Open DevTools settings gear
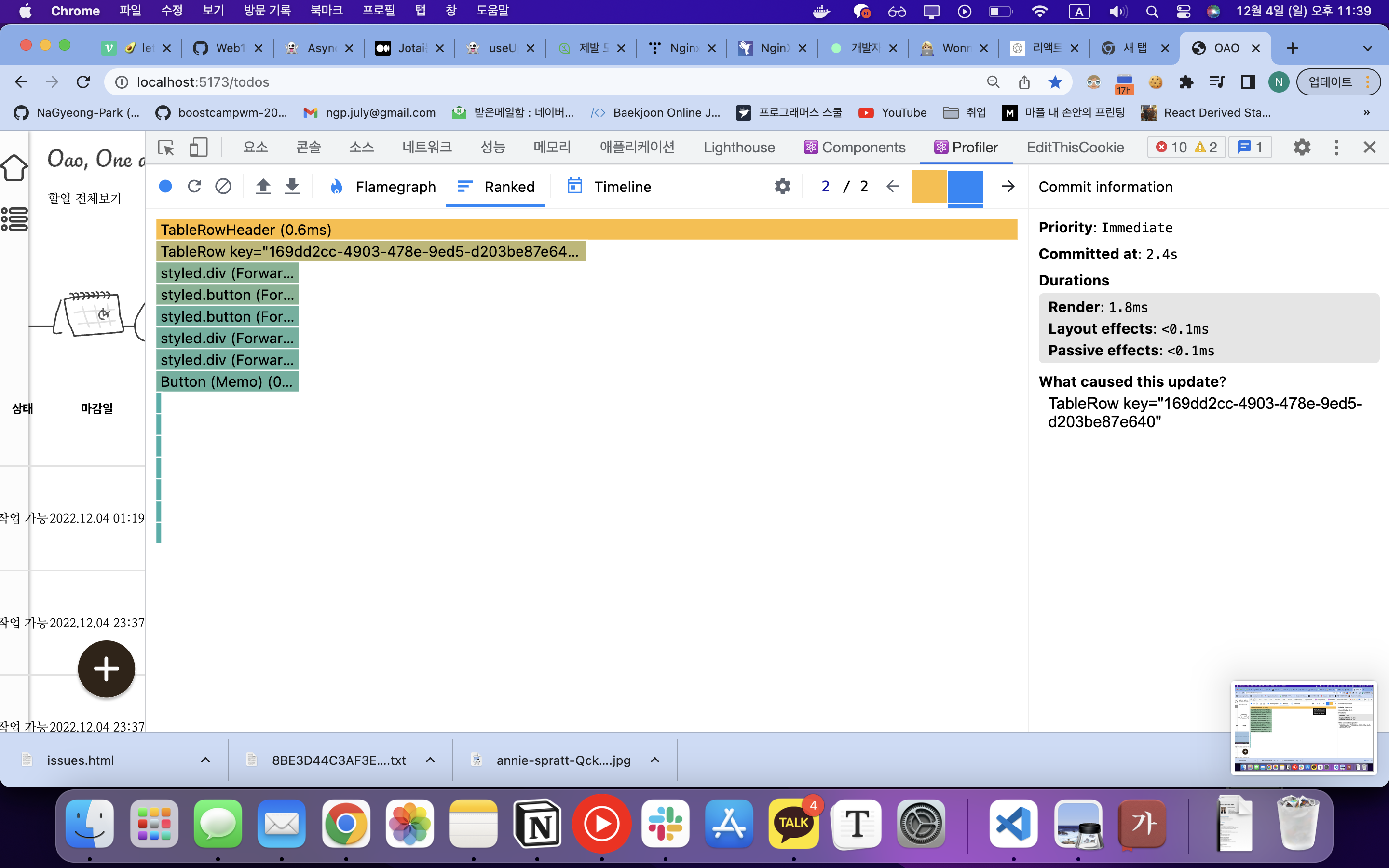1389x868 pixels. coord(1302,148)
